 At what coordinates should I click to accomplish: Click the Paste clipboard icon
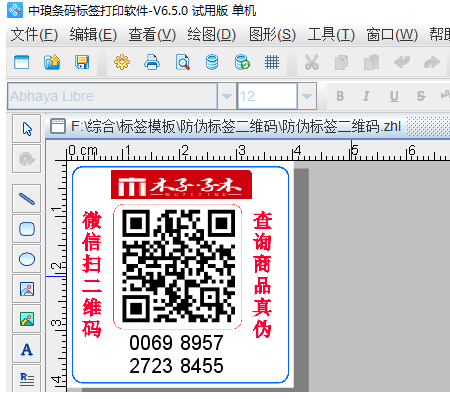(371, 62)
